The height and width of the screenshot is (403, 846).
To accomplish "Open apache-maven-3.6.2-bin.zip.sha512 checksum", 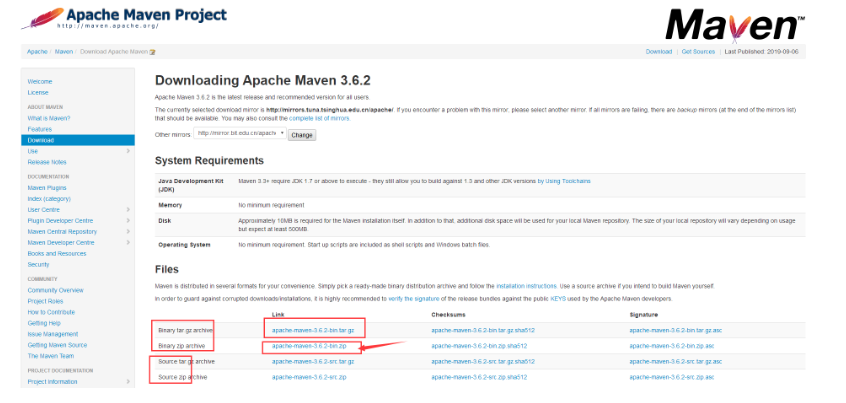I will click(x=479, y=346).
